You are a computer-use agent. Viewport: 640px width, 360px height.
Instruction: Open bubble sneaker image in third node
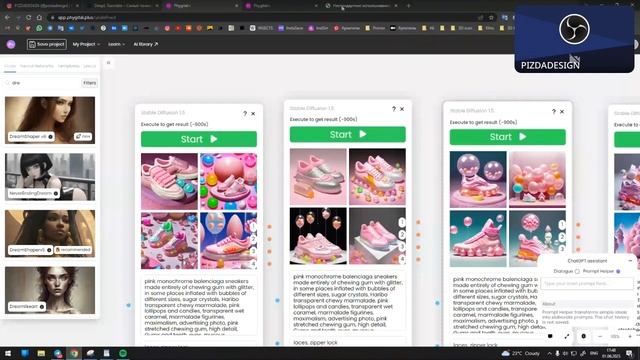click(x=478, y=180)
